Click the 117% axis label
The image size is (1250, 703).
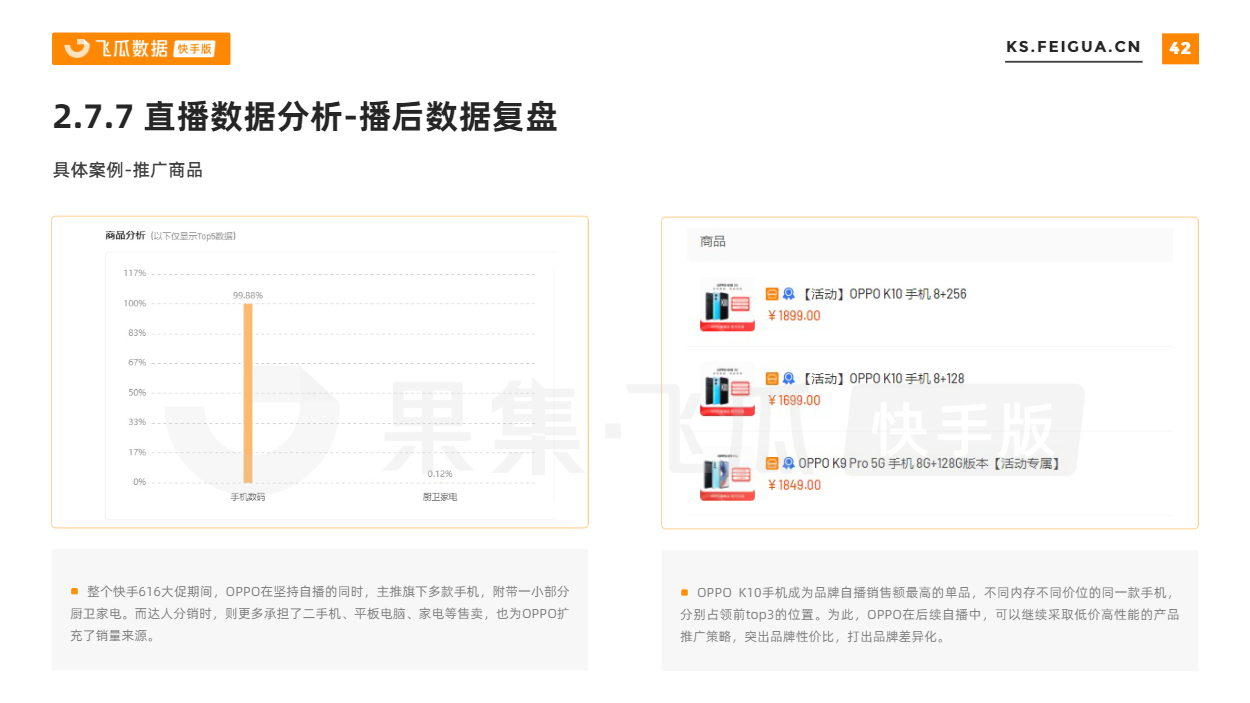pos(135,273)
